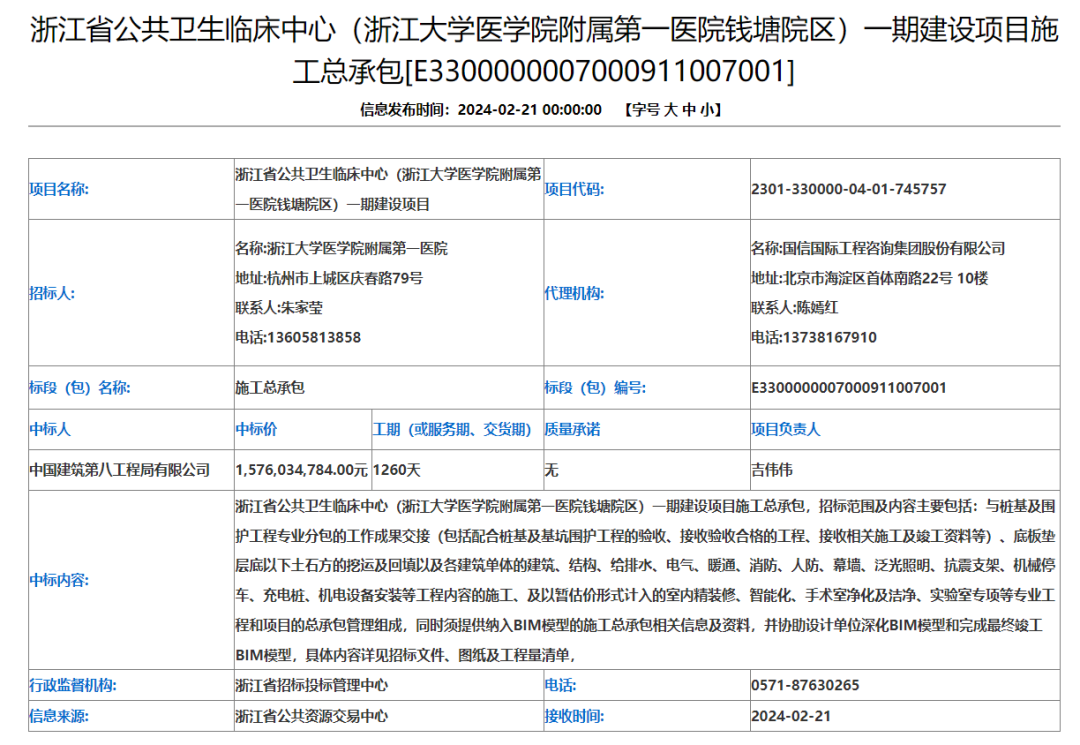The image size is (1080, 745).
Task: Select project code 2301-330000-04-01-745757
Action: 849,189
